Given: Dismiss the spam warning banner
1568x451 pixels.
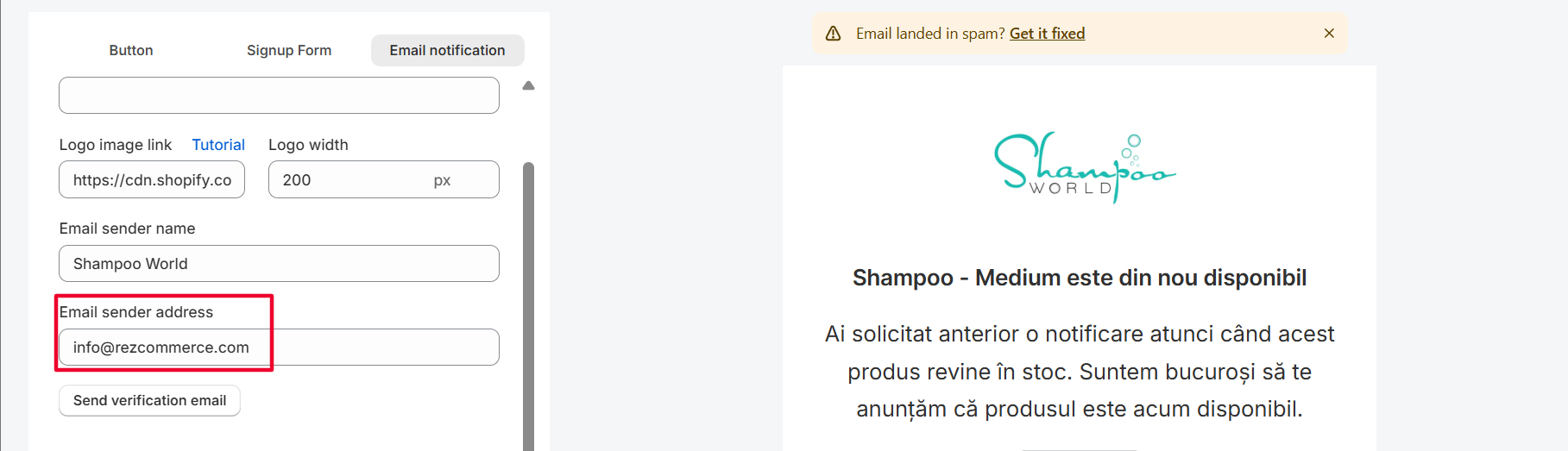Looking at the screenshot, I should [x=1329, y=34].
